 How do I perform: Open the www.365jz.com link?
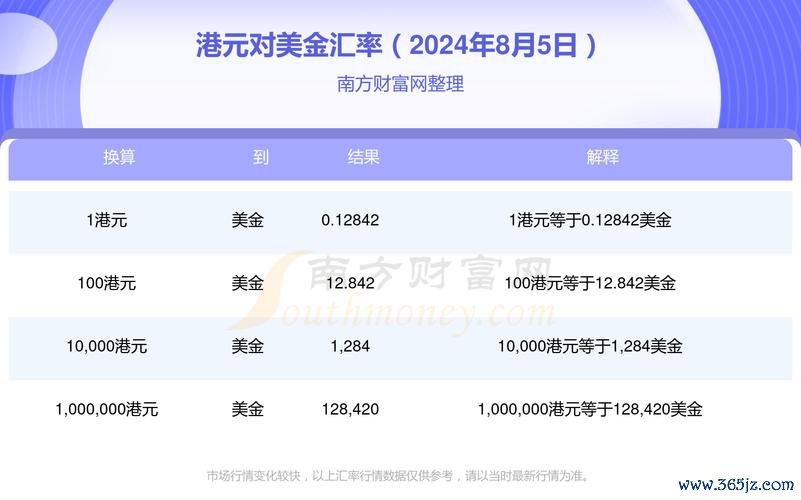pos(736,485)
